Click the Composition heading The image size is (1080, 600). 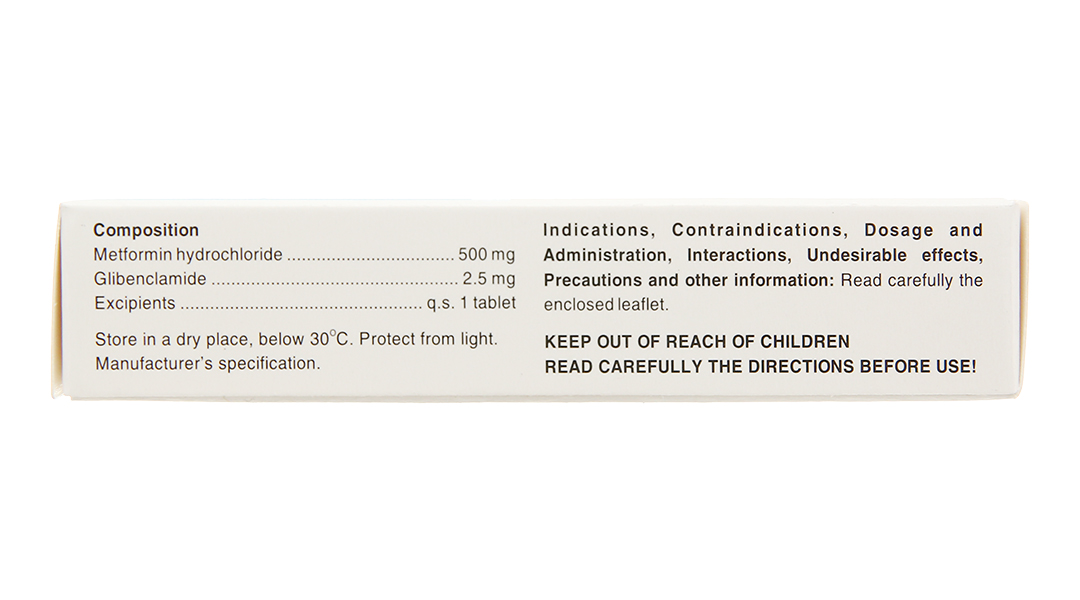(146, 231)
